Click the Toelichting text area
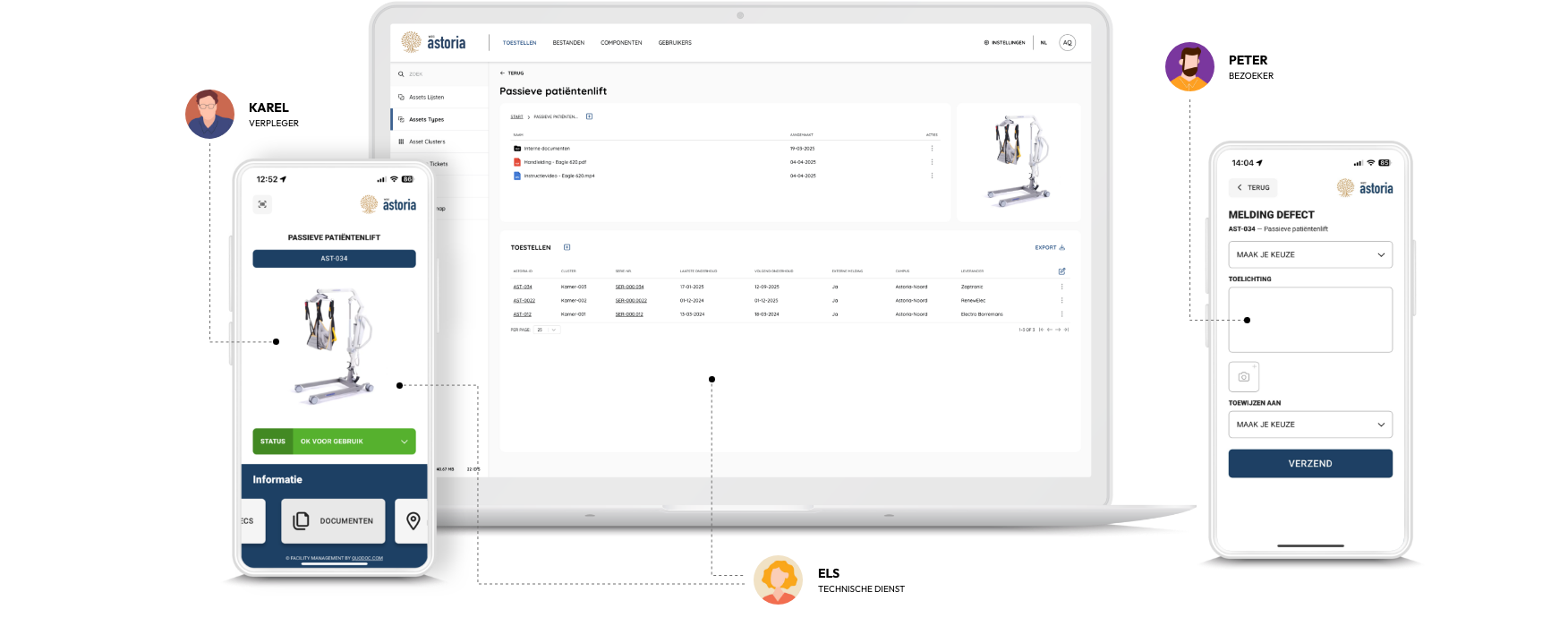Viewport: 1568px width, 635px height. (1310, 320)
